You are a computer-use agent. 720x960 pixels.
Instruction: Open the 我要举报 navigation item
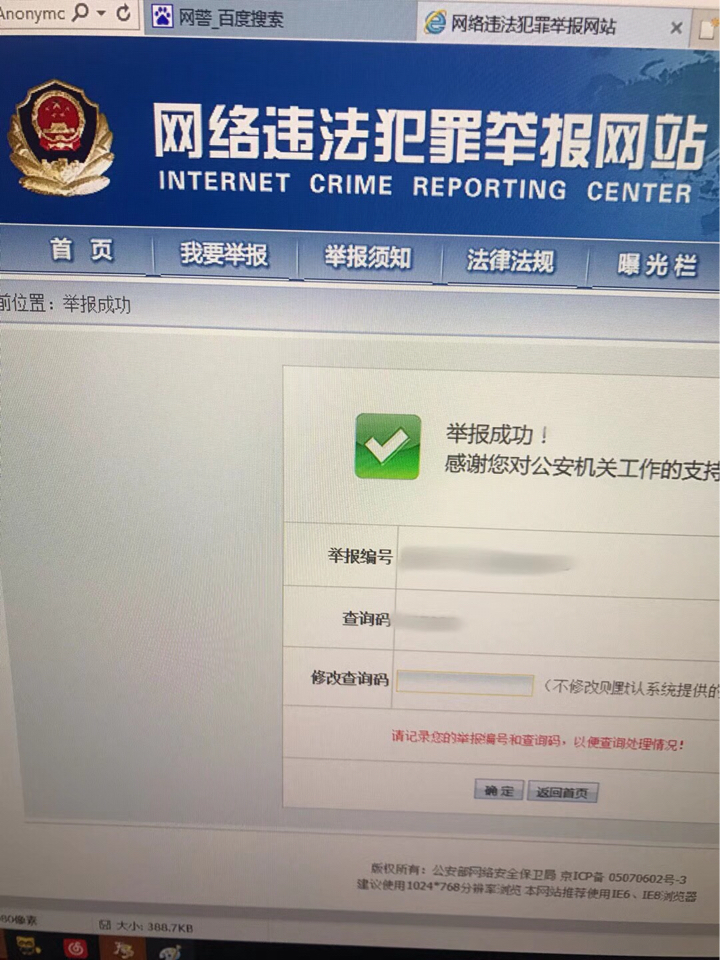(223, 255)
